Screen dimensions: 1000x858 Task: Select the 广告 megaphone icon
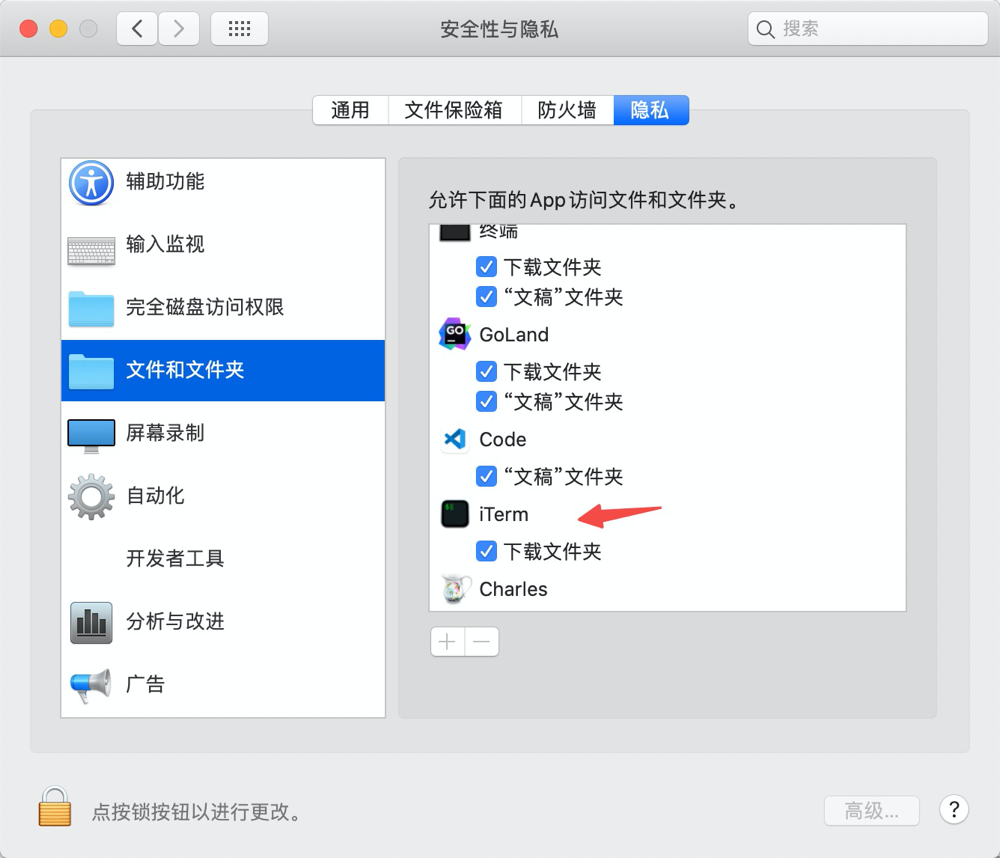coord(92,685)
